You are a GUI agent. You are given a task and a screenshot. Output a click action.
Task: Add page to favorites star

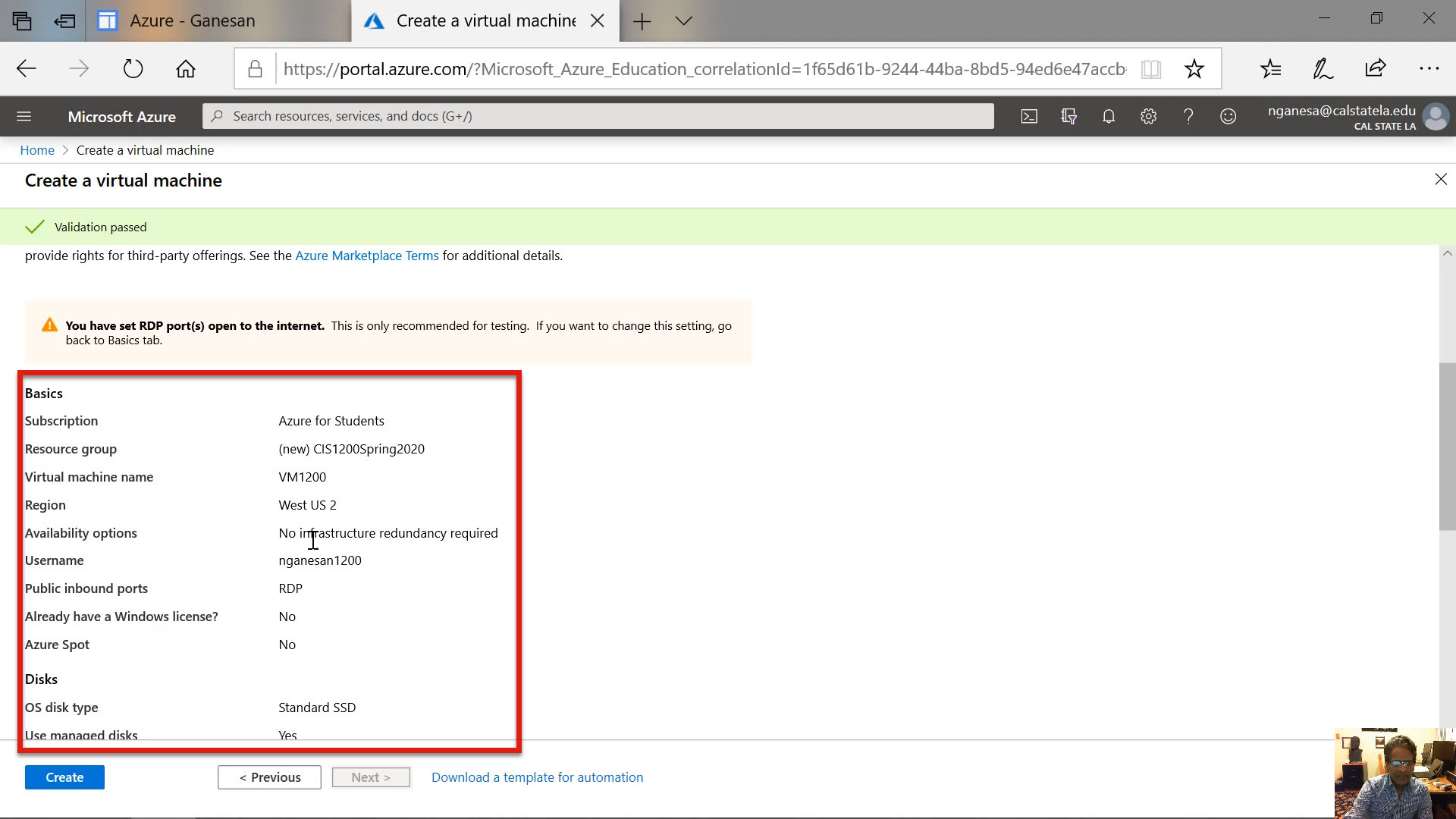(1194, 69)
